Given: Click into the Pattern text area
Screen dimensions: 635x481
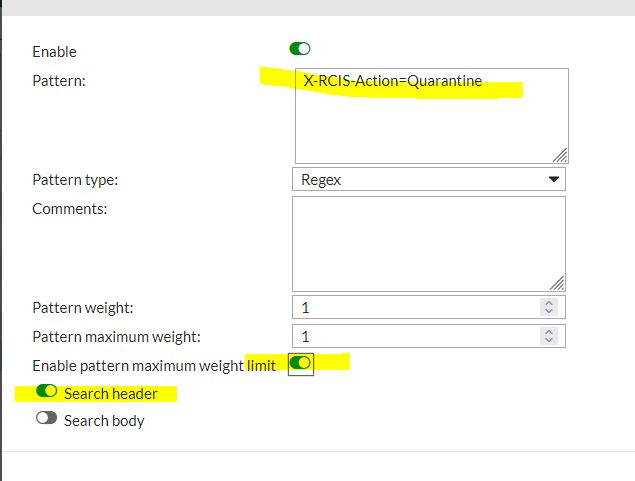Looking at the screenshot, I should coord(431,115).
